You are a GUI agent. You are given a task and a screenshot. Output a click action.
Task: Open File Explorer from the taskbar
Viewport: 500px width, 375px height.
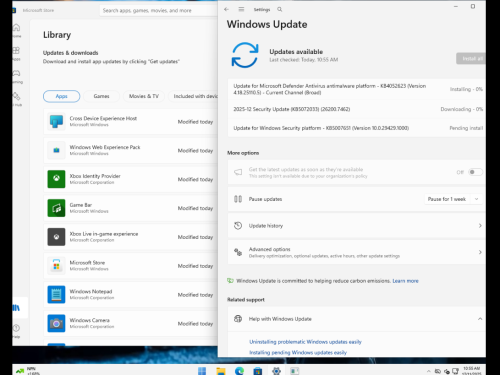[x=221, y=371]
